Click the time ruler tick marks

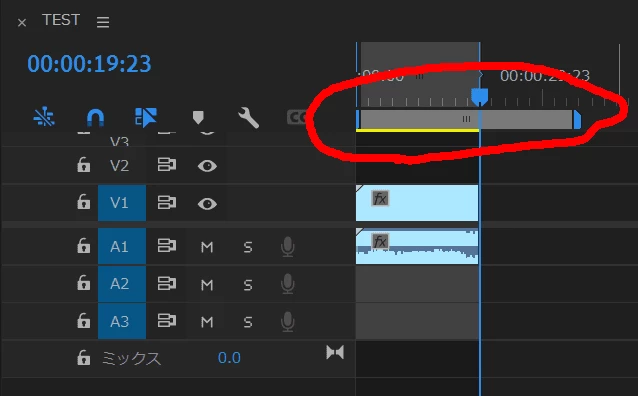(x=492, y=100)
